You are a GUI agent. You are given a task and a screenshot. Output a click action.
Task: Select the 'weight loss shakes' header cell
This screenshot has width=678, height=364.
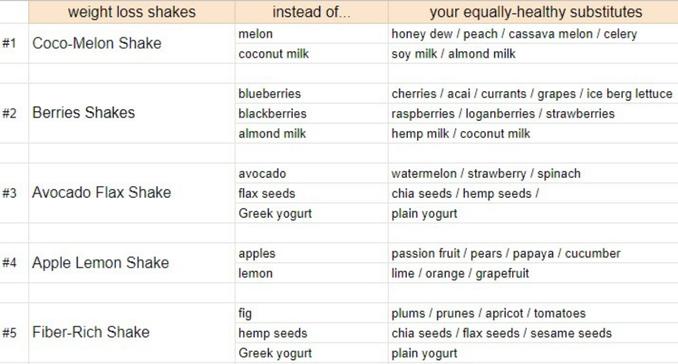point(132,12)
